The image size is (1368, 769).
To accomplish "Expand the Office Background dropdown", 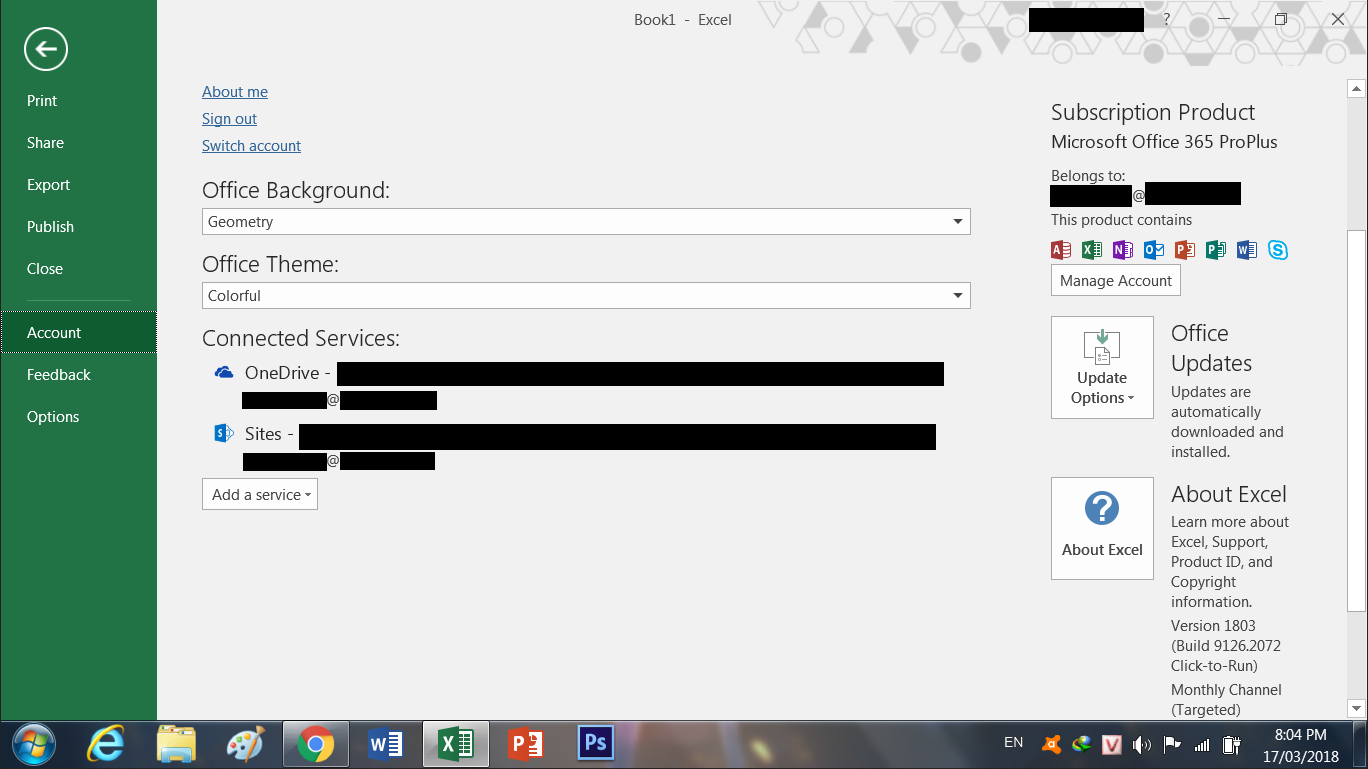I will tap(958, 222).
